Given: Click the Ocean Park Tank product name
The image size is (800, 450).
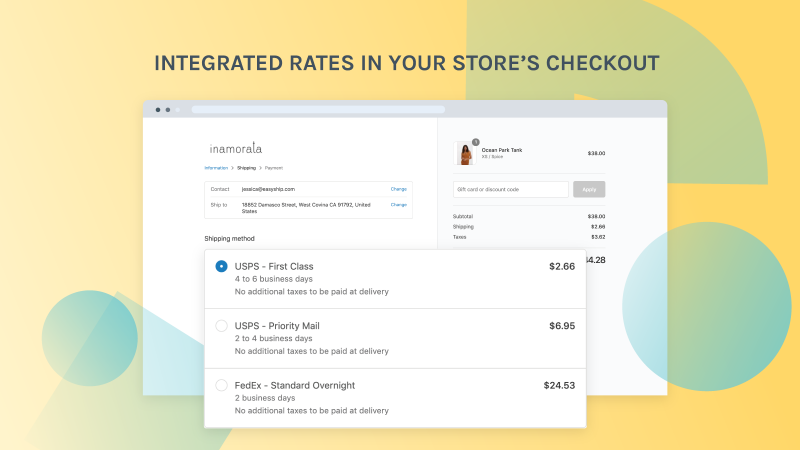Looking at the screenshot, I should tap(502, 150).
